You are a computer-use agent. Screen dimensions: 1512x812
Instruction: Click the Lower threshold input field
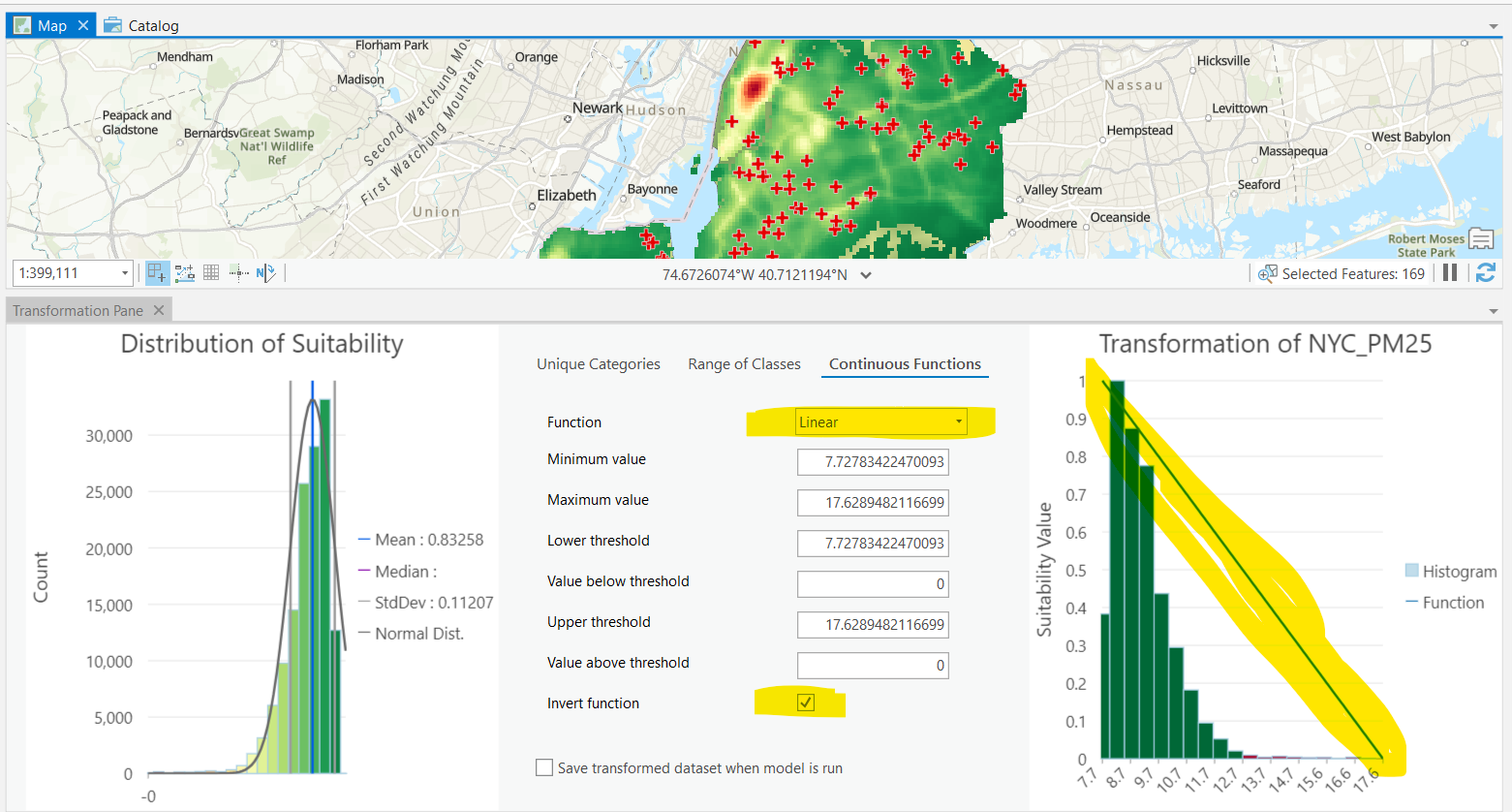tap(872, 544)
